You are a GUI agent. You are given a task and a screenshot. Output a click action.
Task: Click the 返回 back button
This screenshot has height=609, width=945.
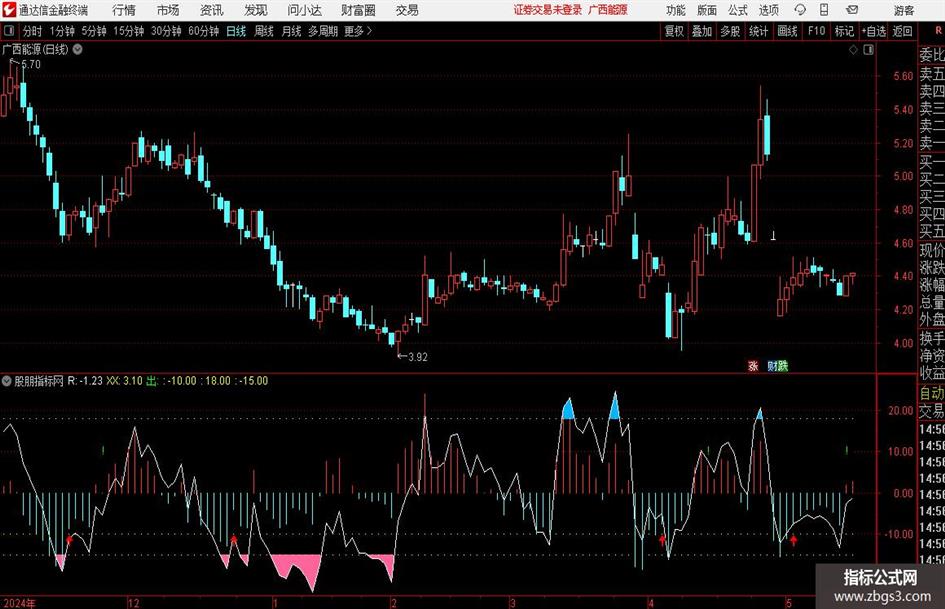902,31
